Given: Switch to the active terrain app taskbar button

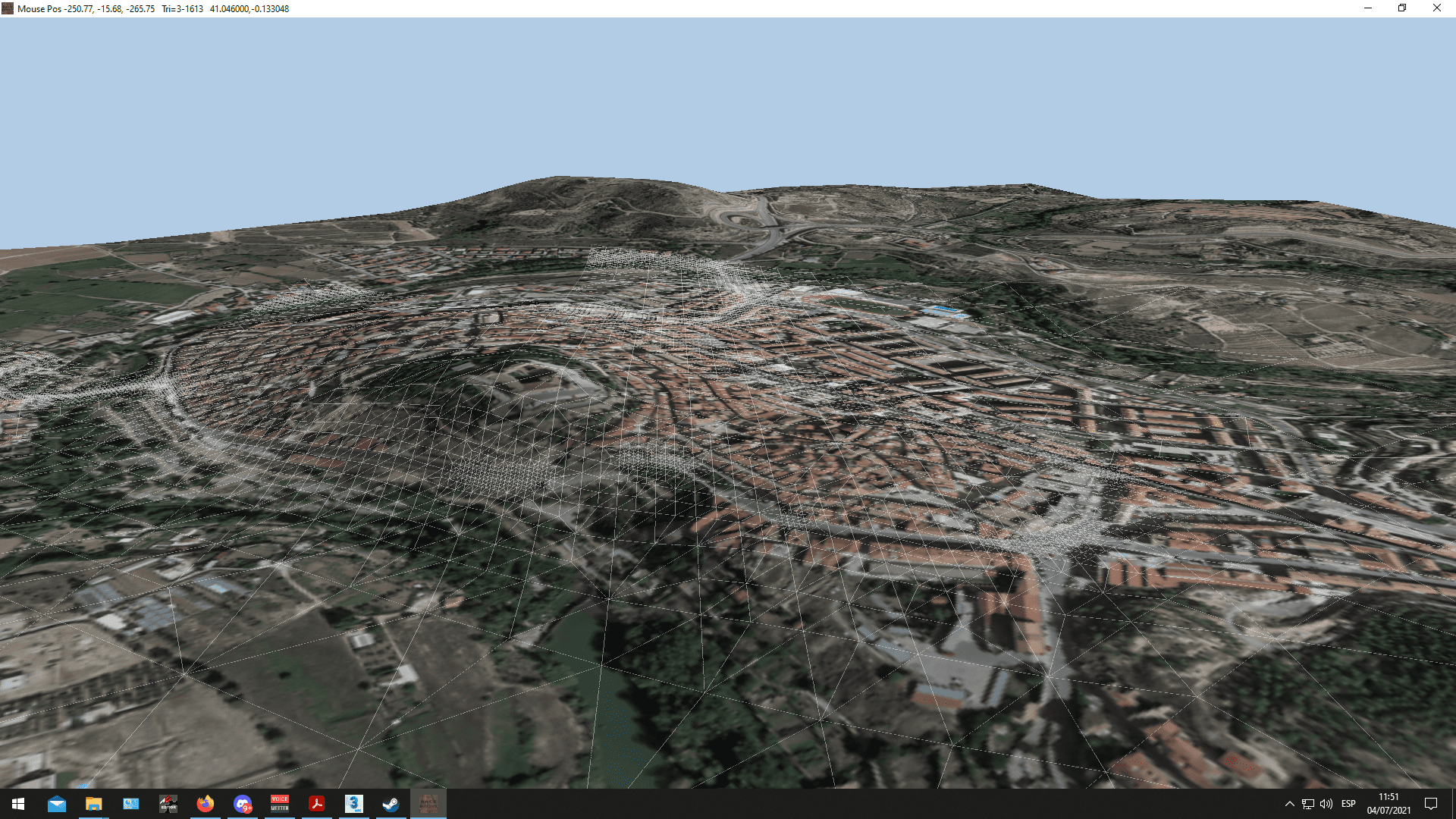Looking at the screenshot, I should (x=428, y=804).
